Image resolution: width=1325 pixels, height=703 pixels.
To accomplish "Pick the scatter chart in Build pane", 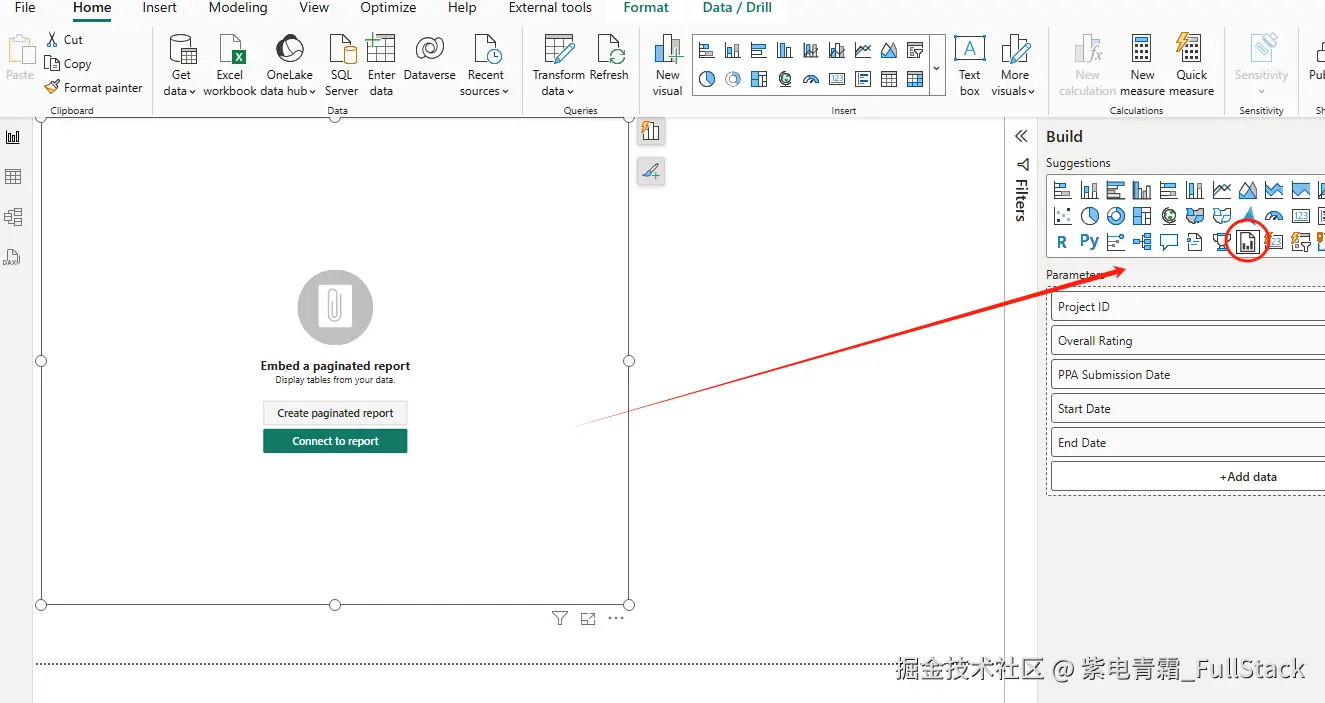I will [x=1062, y=215].
